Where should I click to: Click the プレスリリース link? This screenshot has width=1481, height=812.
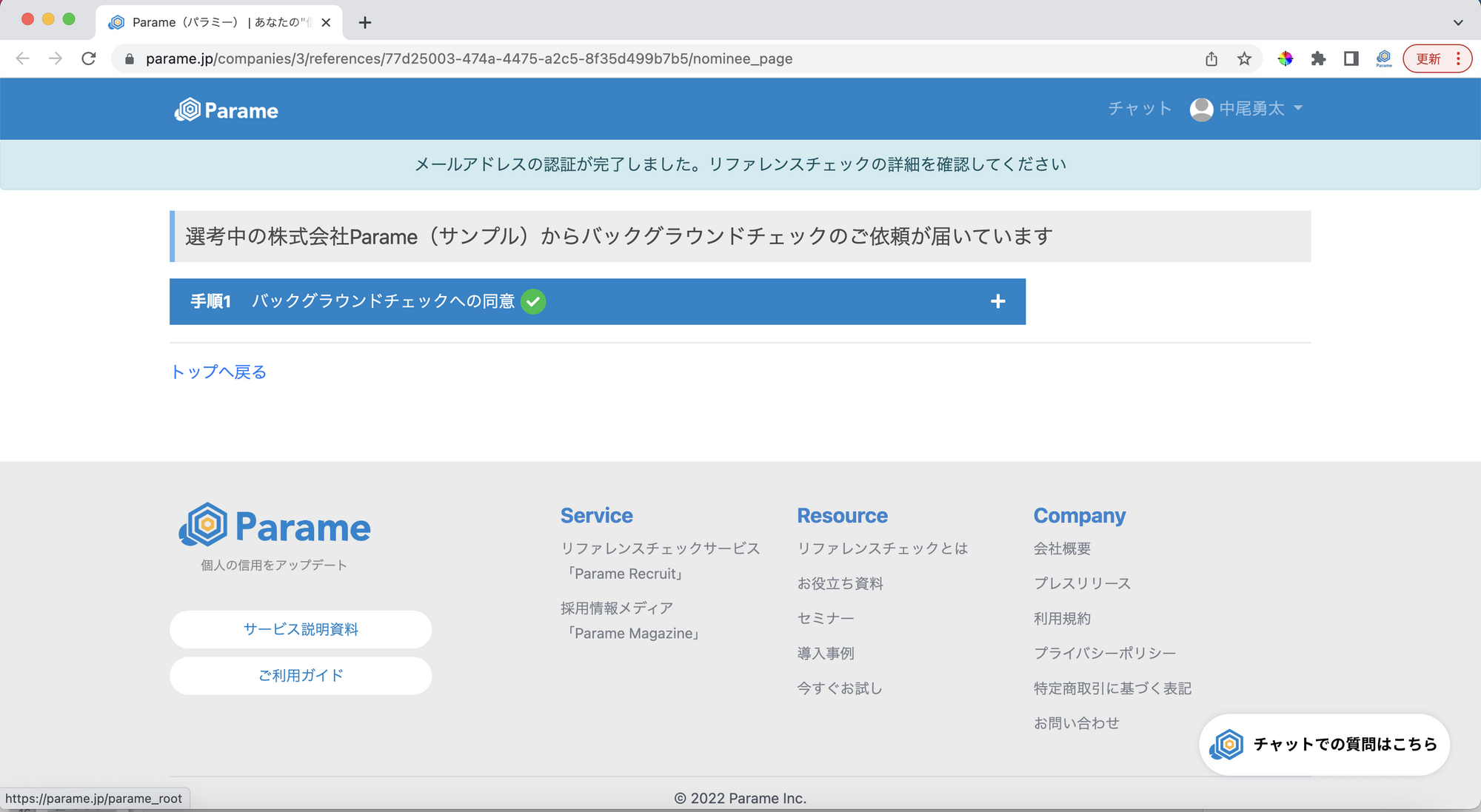(1082, 583)
